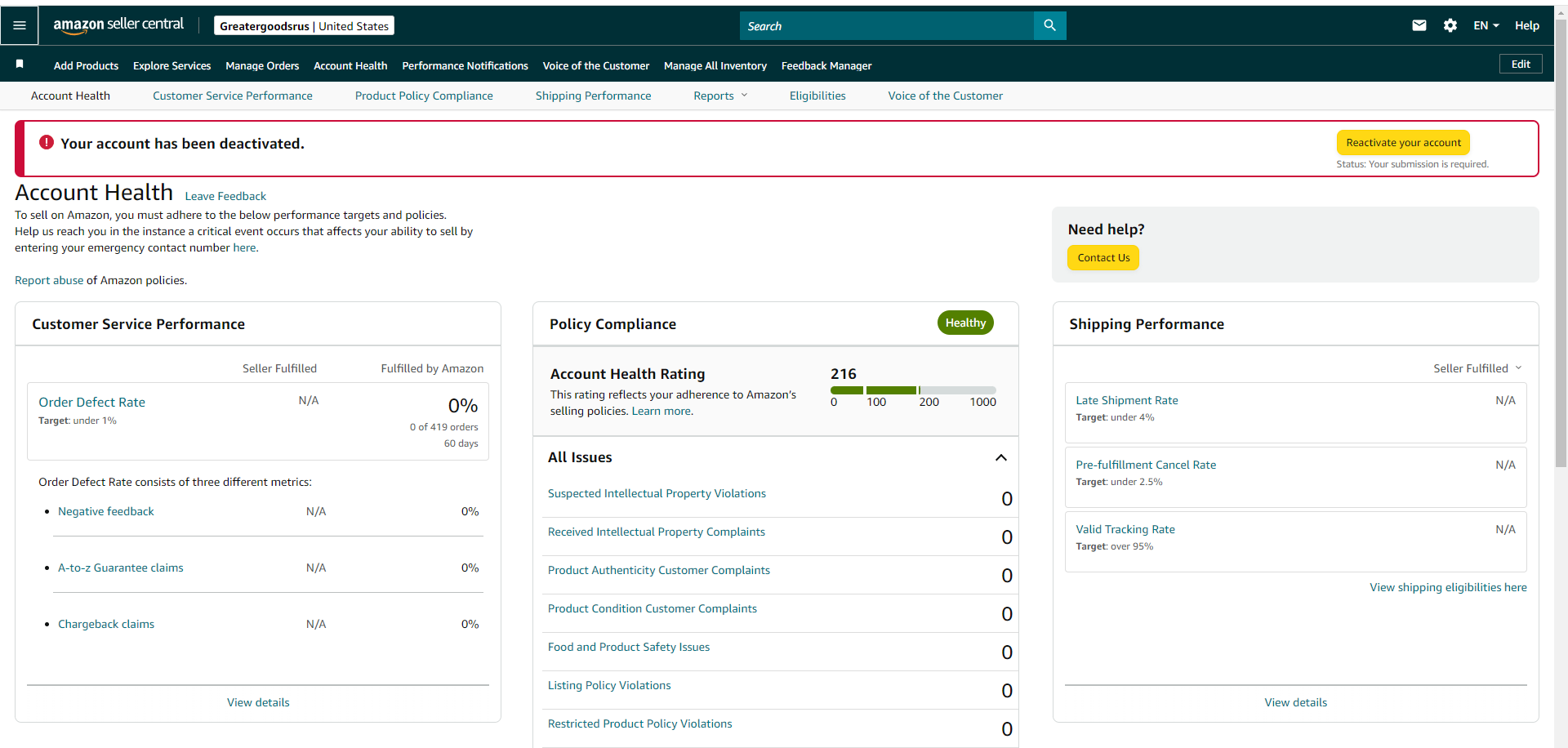Open the Negative feedback link
The height and width of the screenshot is (748, 1568).
point(105,511)
